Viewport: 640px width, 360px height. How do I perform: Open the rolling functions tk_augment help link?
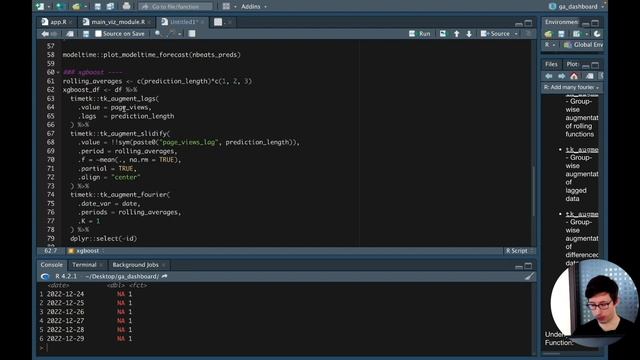pos(582,94)
